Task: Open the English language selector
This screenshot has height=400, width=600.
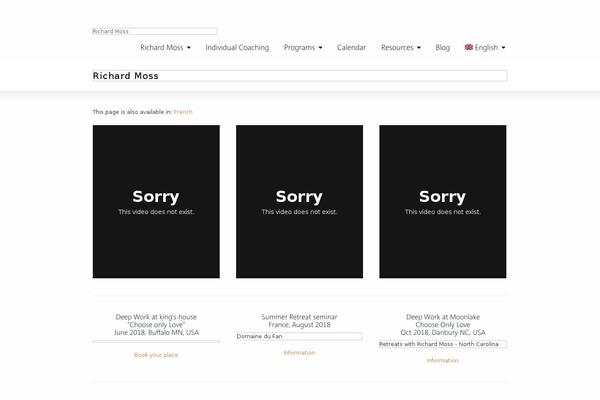Action: pos(485,47)
